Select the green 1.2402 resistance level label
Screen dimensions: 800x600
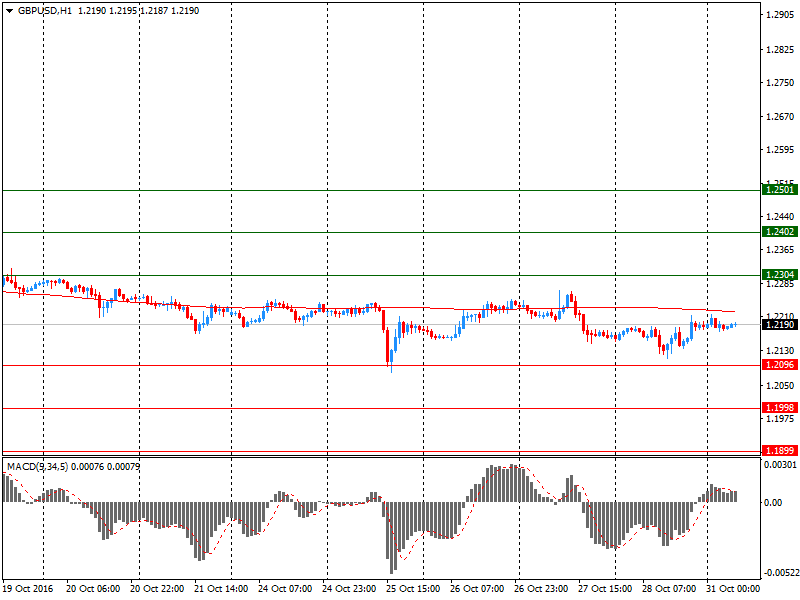[x=780, y=232]
